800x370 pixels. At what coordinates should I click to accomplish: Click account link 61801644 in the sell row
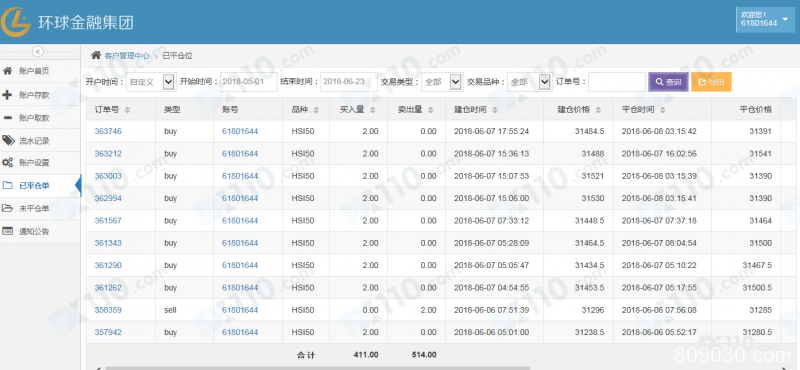tap(240, 310)
